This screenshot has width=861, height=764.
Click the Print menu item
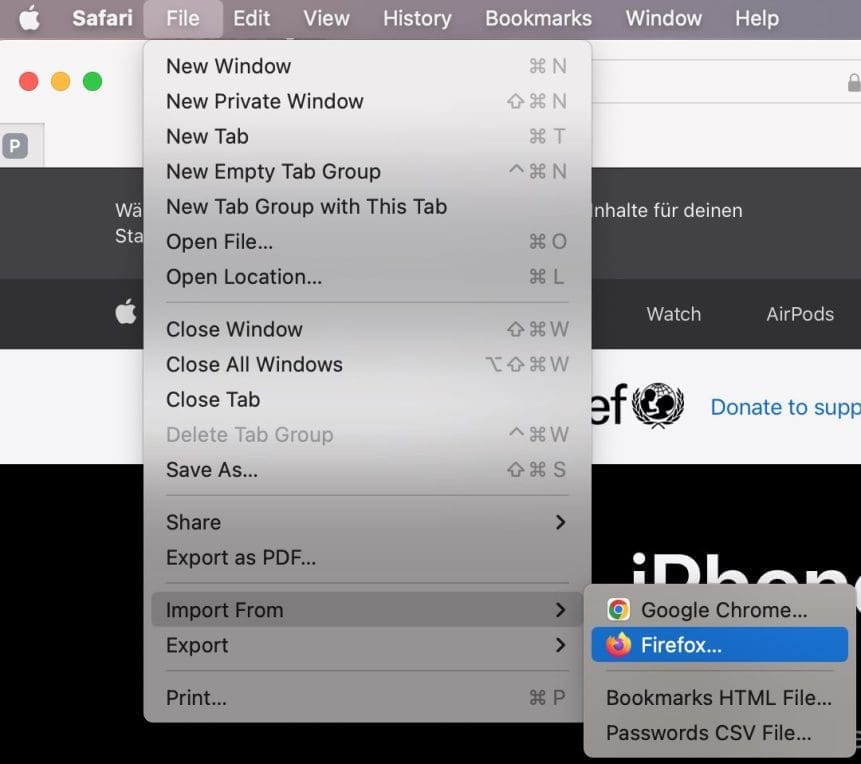pyautogui.click(x=196, y=697)
